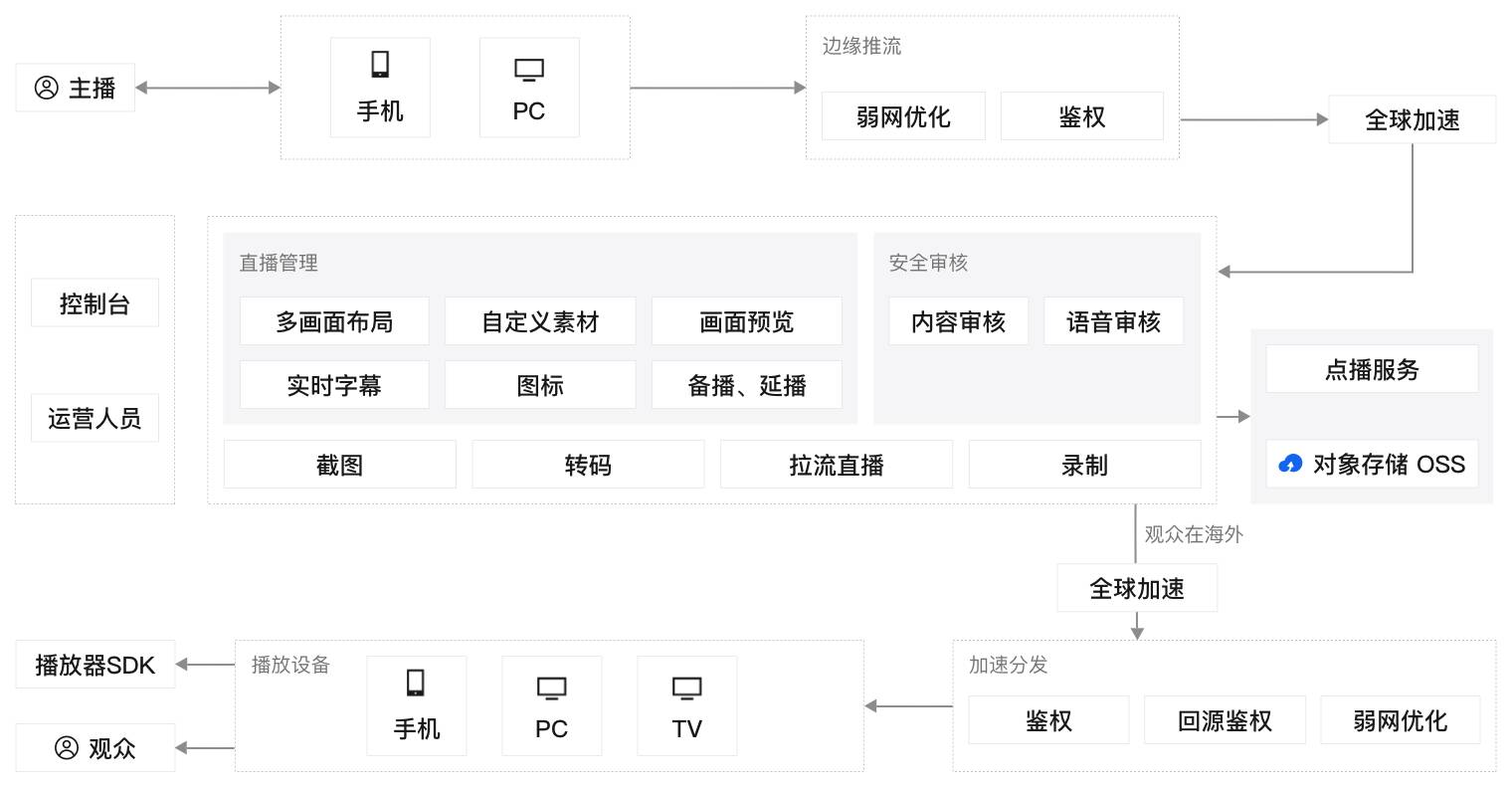Click the user icon beside 观众
Image resolution: width=1512 pixels, height=788 pixels.
click(x=67, y=748)
